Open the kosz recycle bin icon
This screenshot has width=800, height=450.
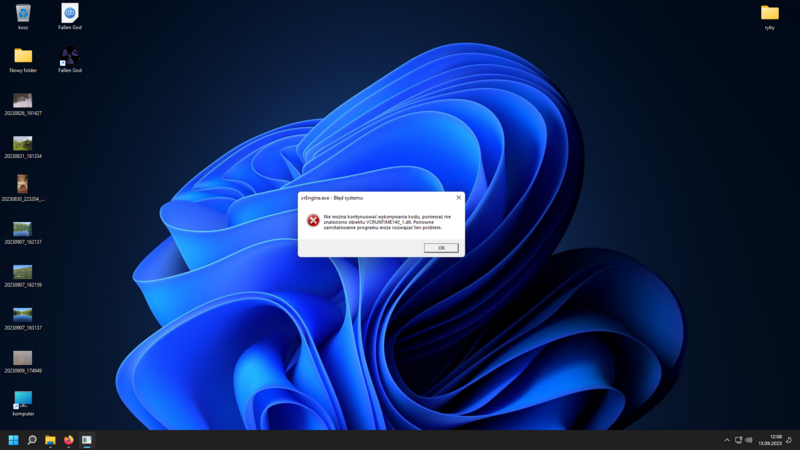click(x=23, y=16)
